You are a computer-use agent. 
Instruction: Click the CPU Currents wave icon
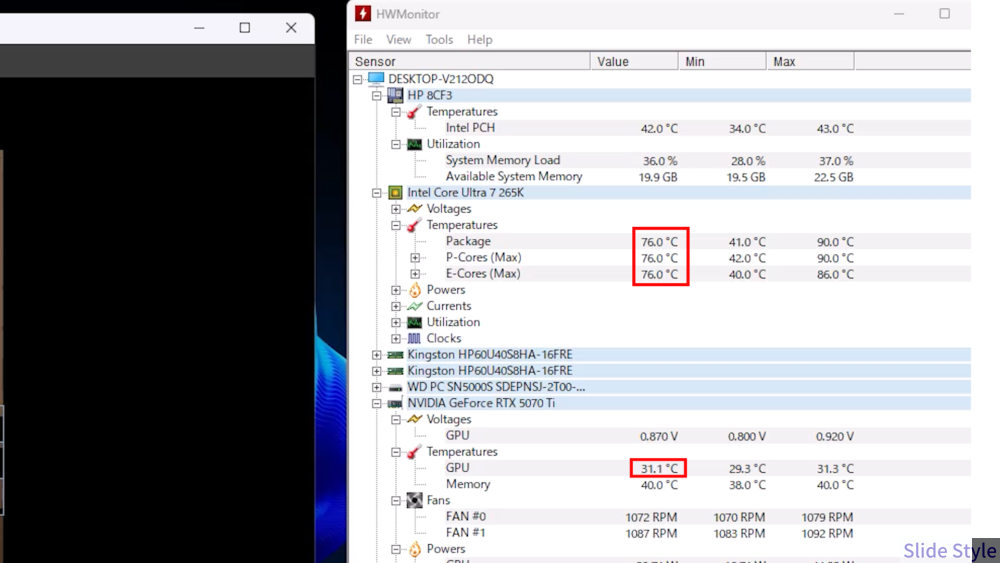click(415, 306)
